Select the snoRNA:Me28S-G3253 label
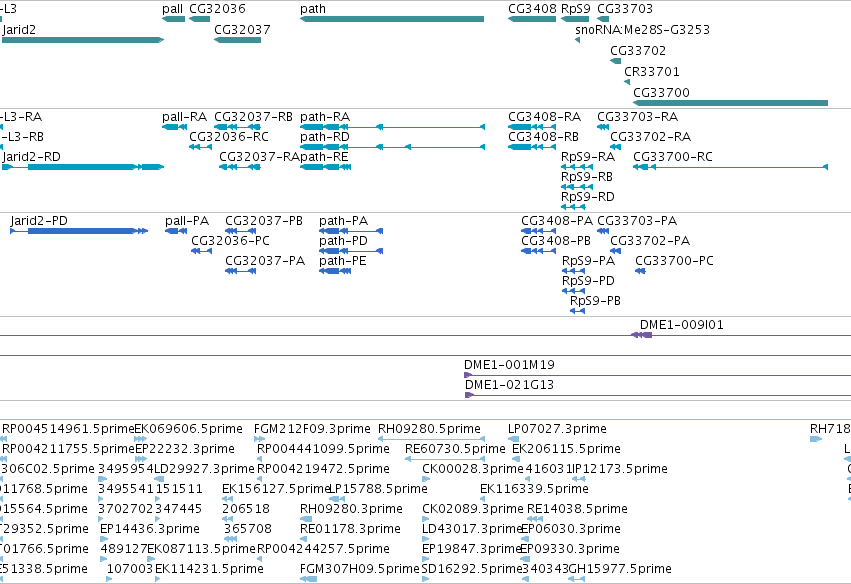Screen dimensions: 851x584 point(643,29)
